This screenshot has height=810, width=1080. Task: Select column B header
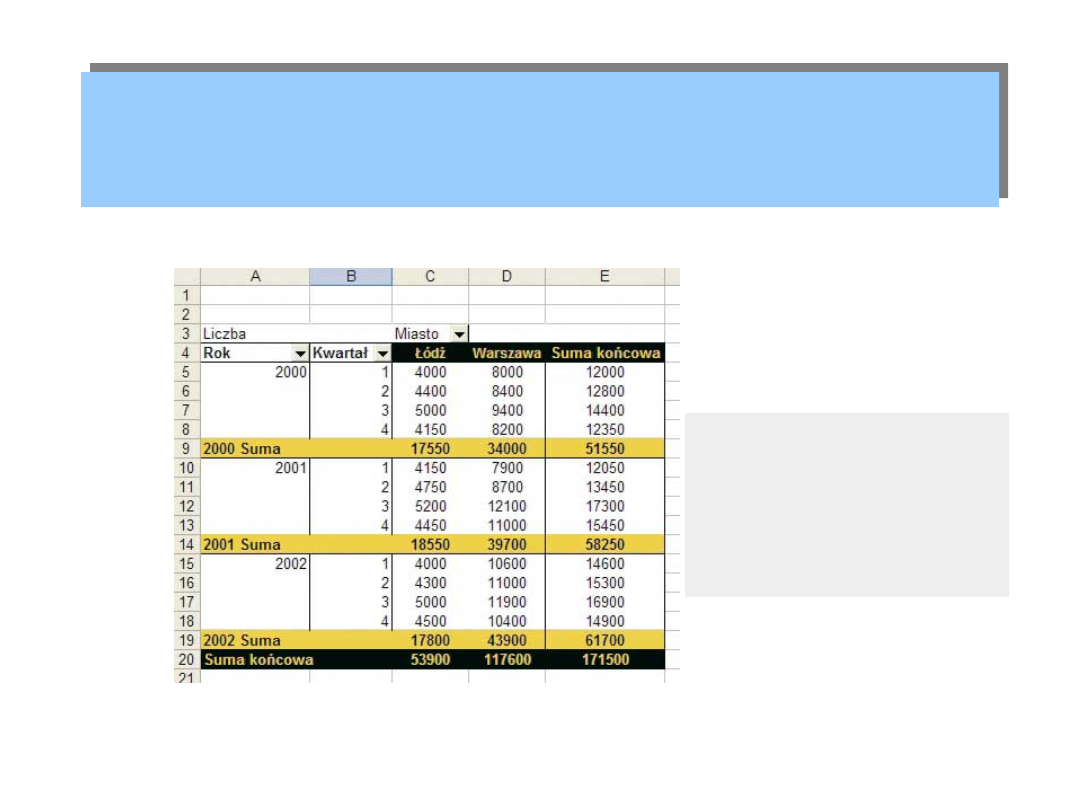point(351,277)
